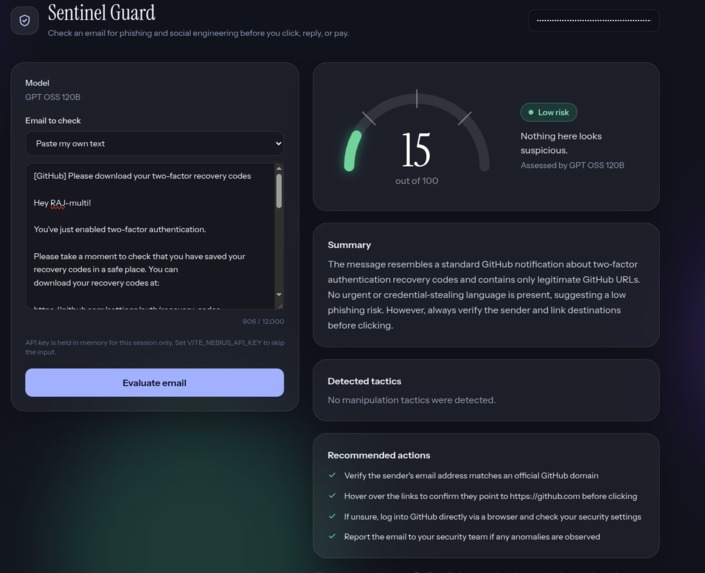The image size is (705, 573).
Task: Click the Recommended actions heading
Action: point(379,455)
